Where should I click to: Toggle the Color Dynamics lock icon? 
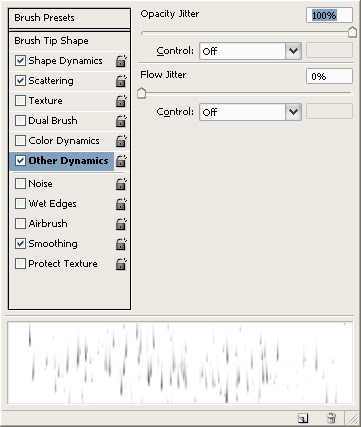(x=121, y=141)
